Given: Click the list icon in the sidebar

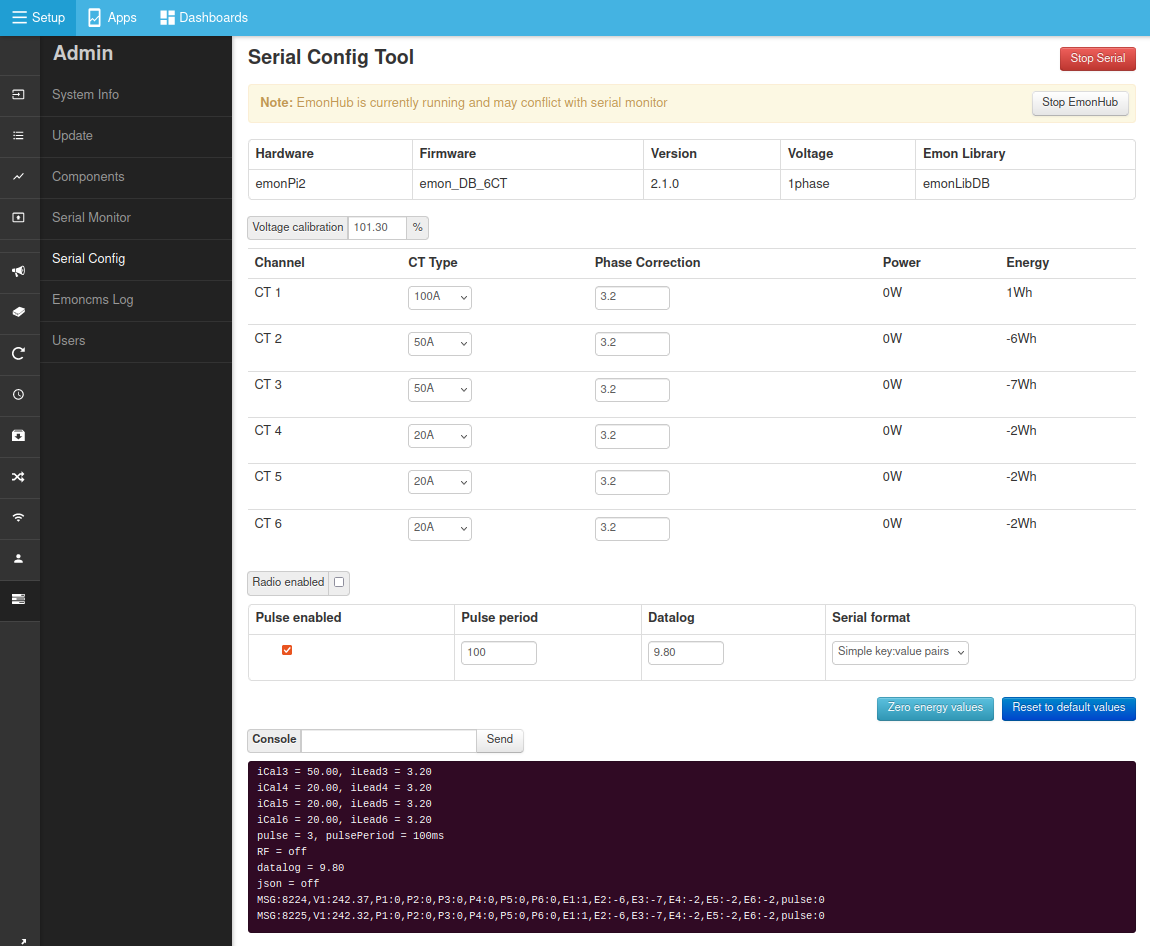Looking at the screenshot, I should pyautogui.click(x=18, y=136).
